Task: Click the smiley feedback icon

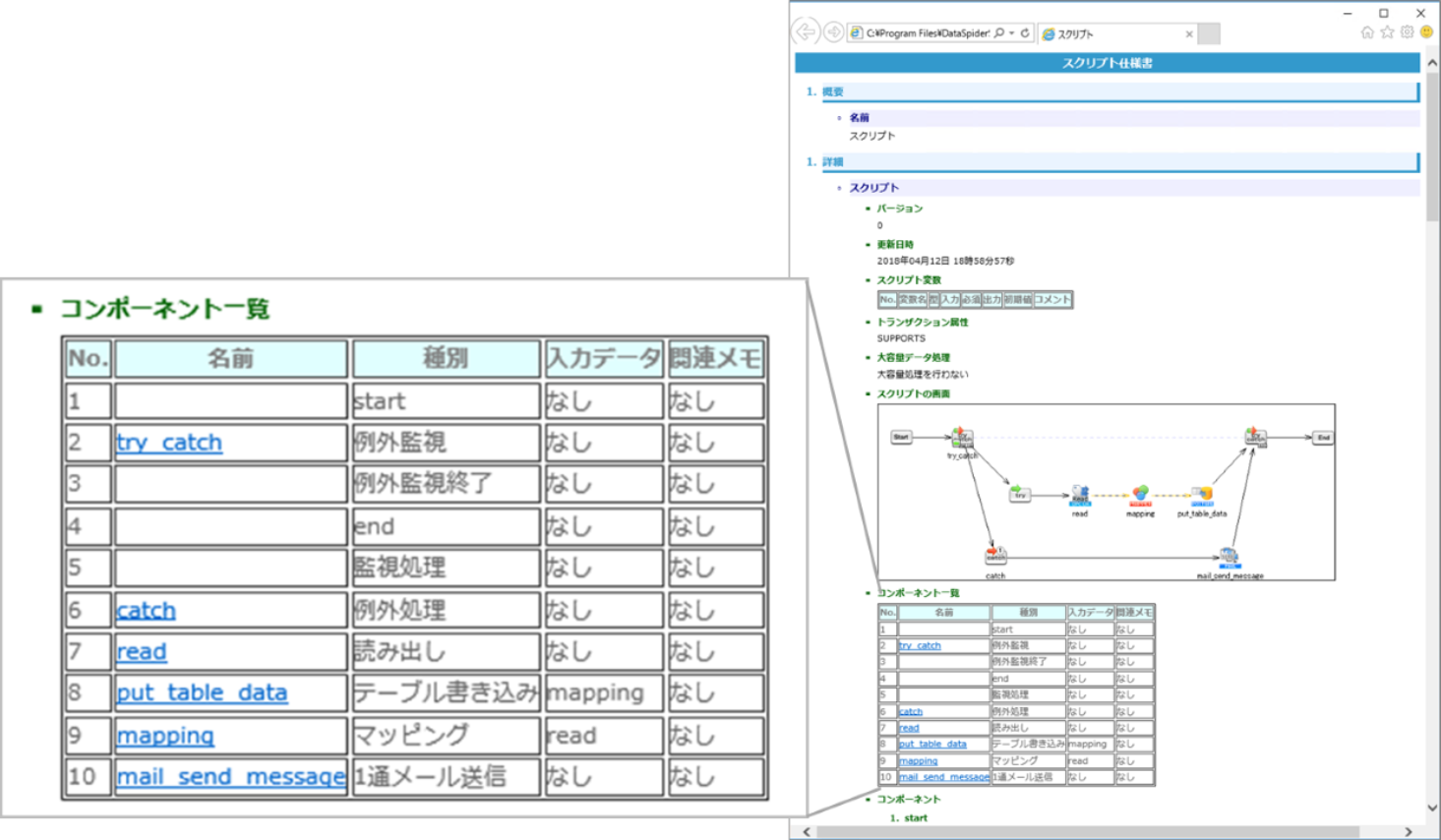Action: [1426, 32]
